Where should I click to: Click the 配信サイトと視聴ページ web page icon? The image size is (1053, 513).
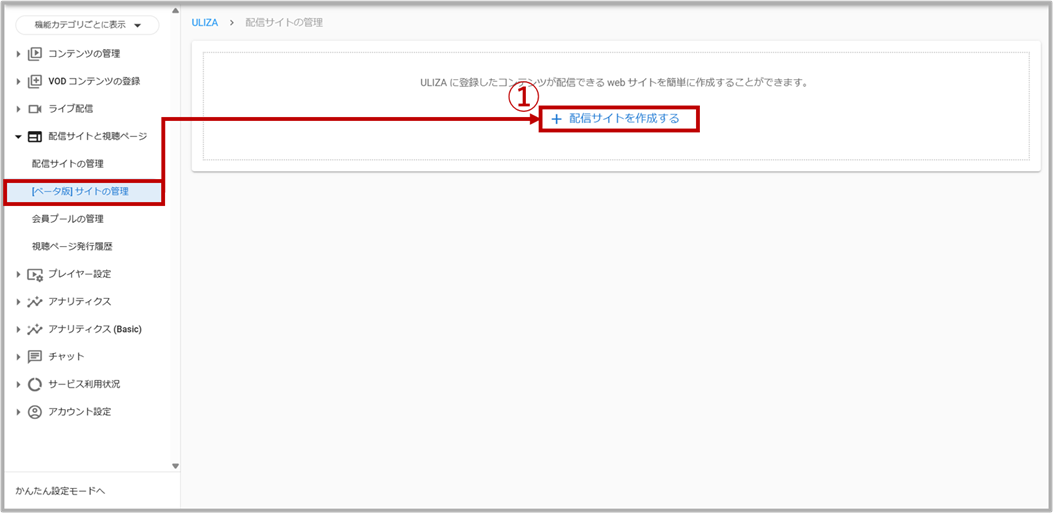click(35, 136)
